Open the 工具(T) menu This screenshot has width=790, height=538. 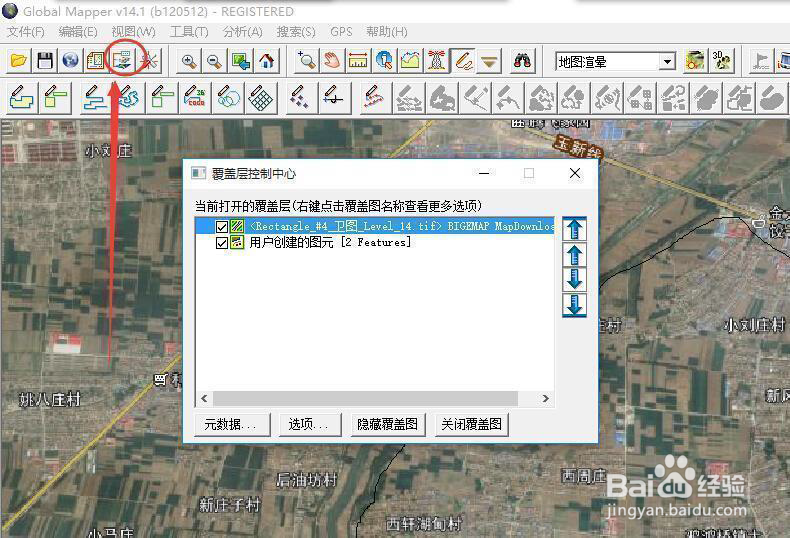189,32
